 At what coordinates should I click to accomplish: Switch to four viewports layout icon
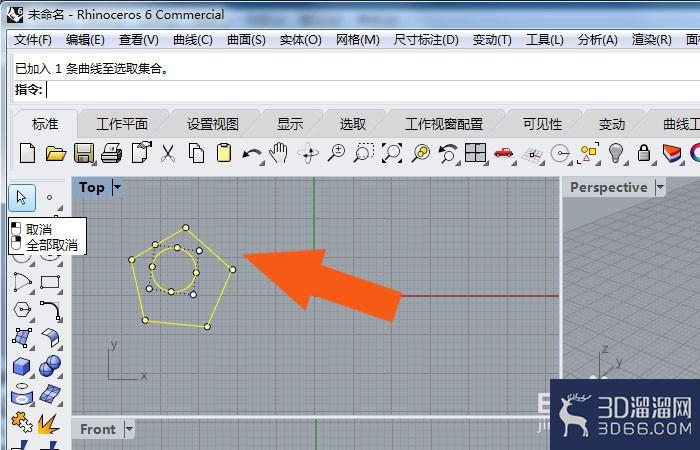click(475, 153)
